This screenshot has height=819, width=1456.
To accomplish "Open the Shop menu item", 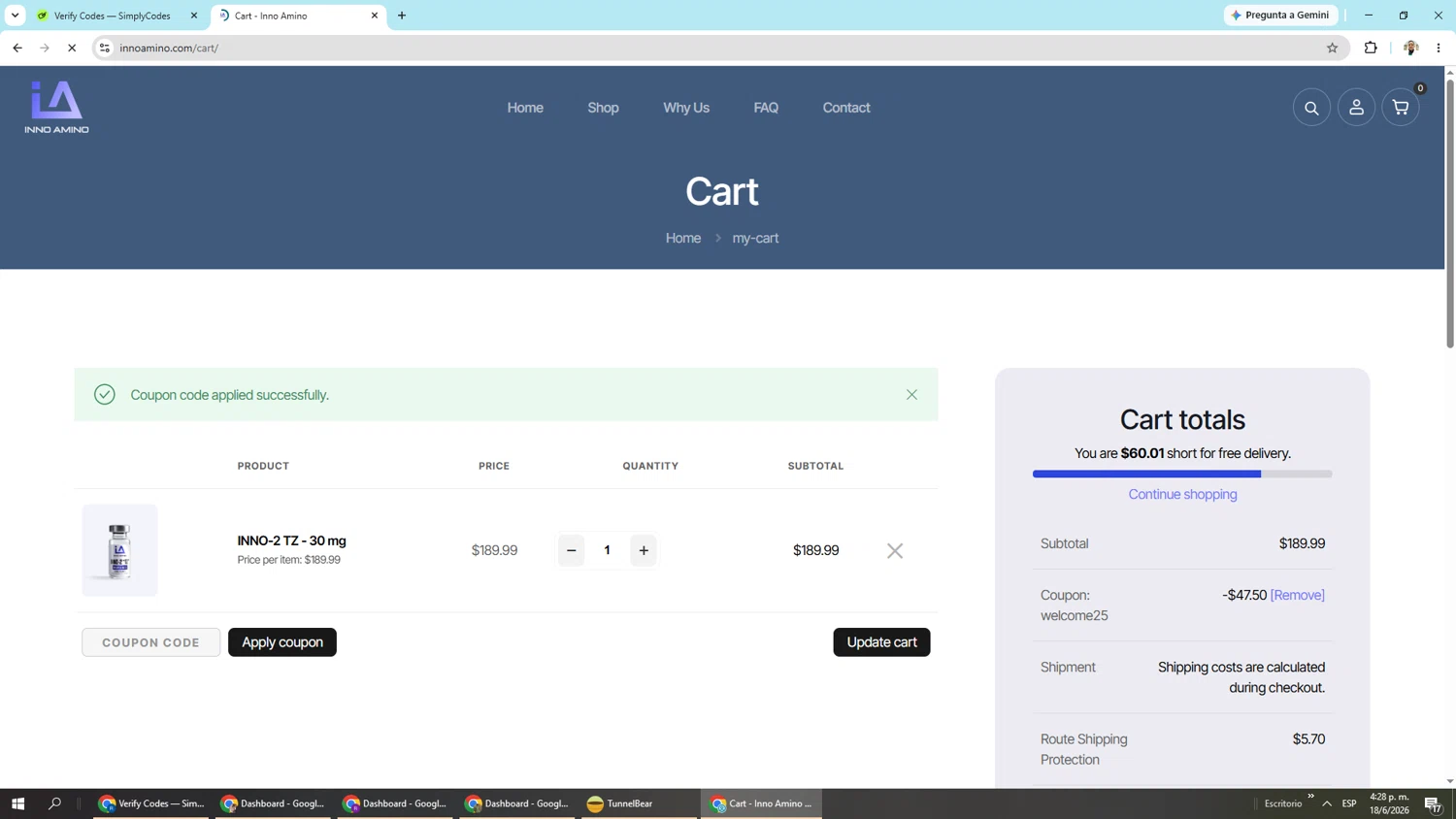I will pos(603,108).
